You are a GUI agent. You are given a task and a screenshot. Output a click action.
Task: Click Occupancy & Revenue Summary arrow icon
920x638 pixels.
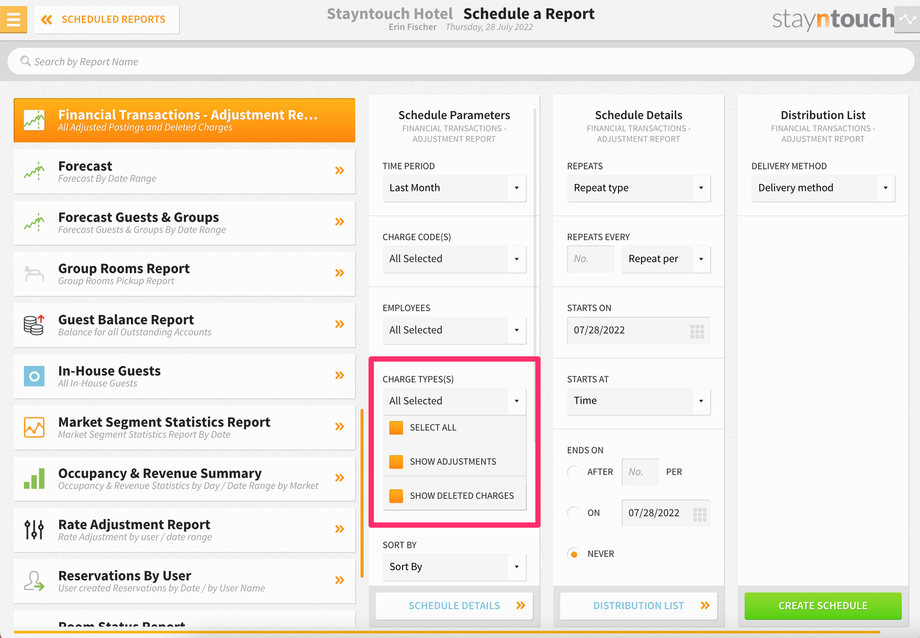[340, 478]
